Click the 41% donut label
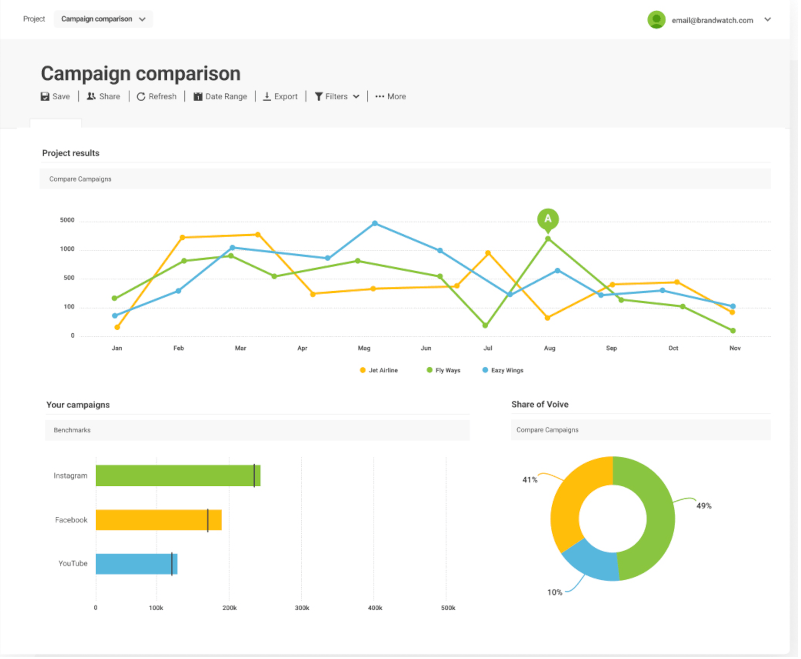Screen dimensions: 801x659 tap(530, 480)
